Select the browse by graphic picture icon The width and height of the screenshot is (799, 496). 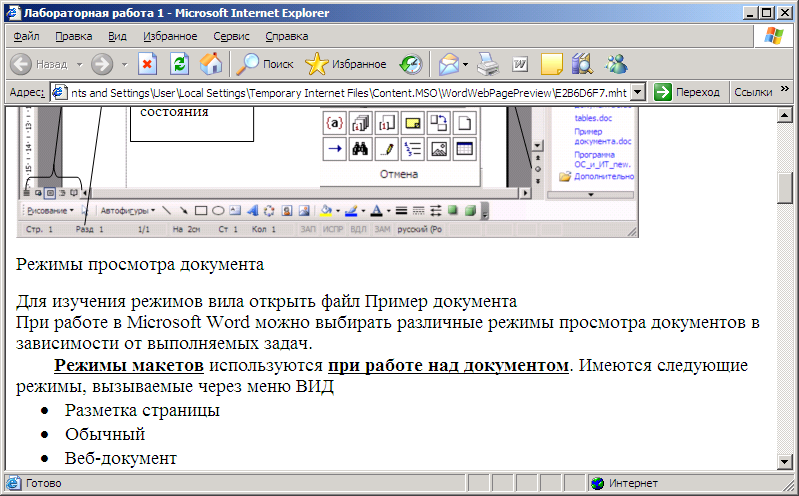coord(438,149)
